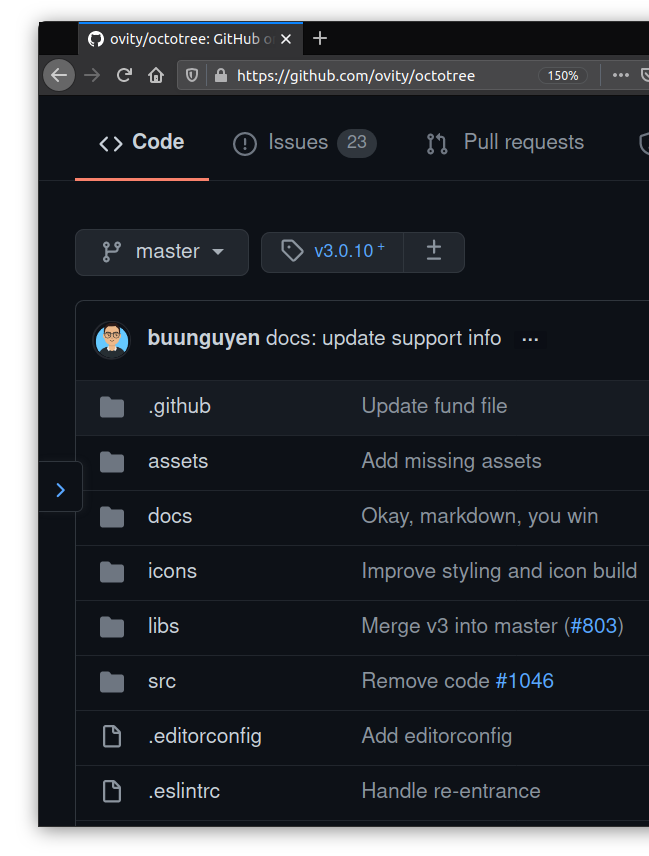Viewport: 649px width, 856px height.
Task: Open commit message Add missing assets
Action: coord(451,461)
